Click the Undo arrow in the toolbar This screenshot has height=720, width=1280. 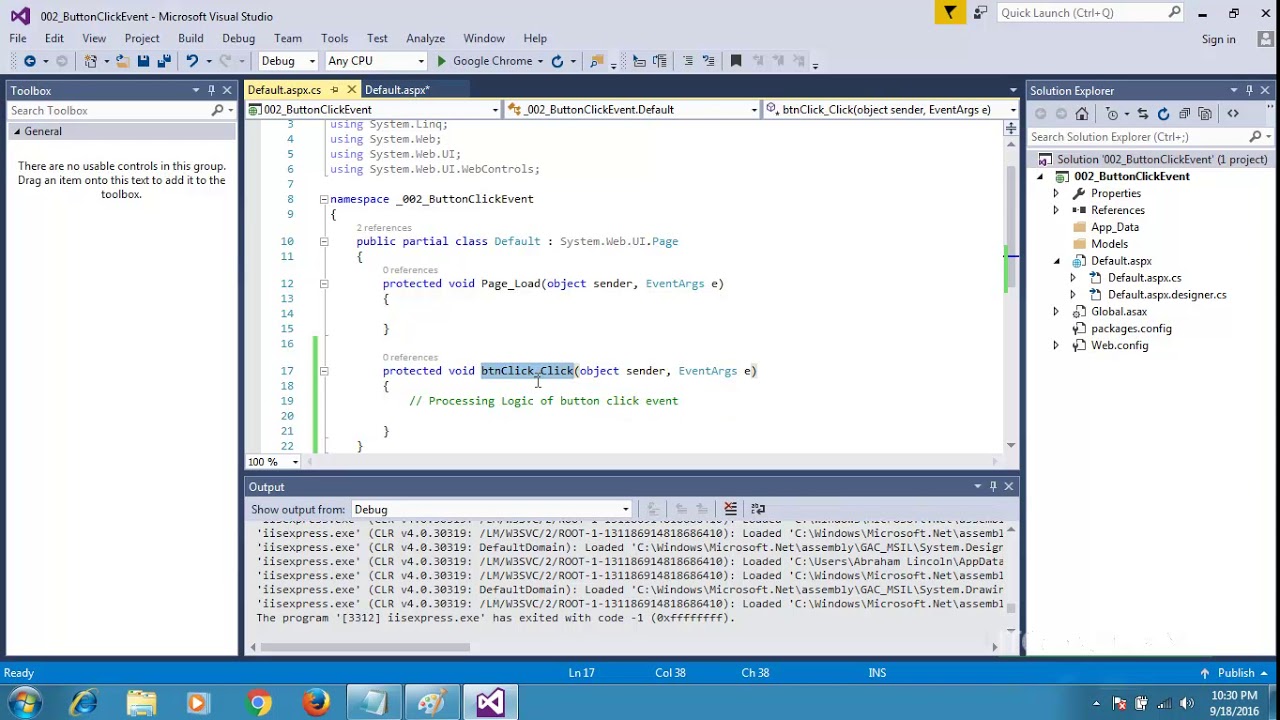(192, 61)
